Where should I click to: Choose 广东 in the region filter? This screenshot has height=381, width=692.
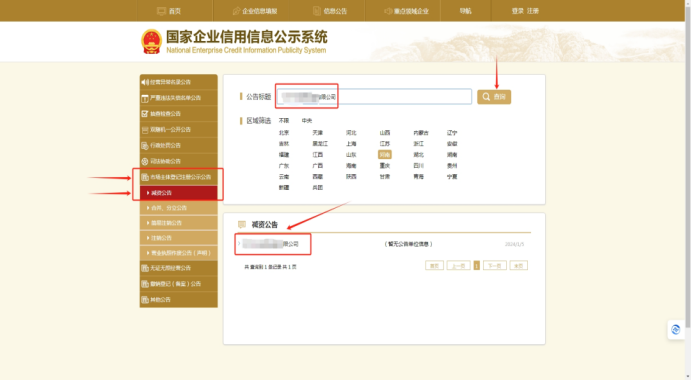click(x=284, y=166)
